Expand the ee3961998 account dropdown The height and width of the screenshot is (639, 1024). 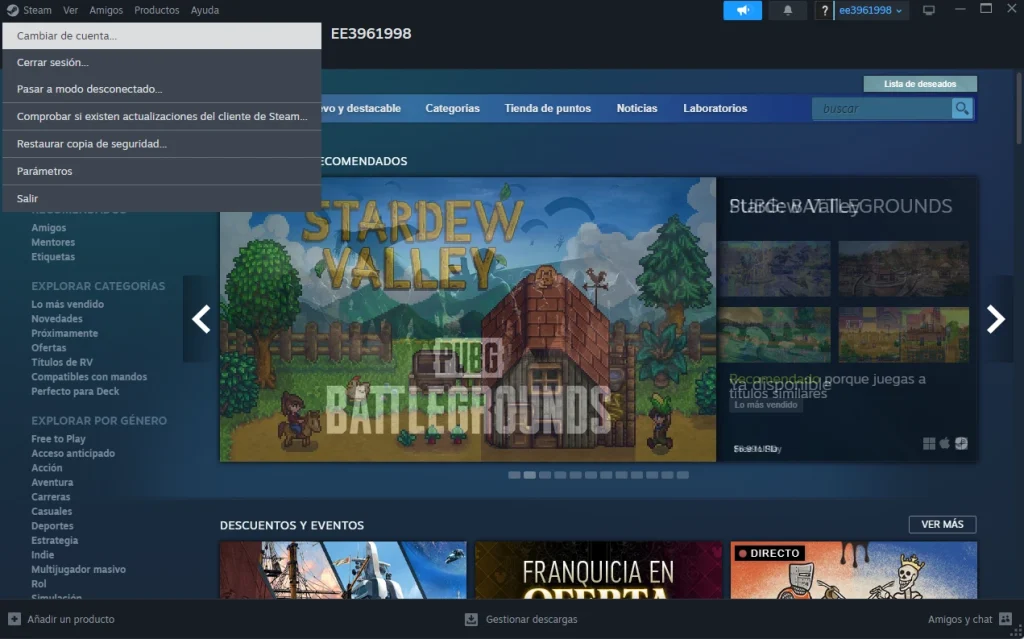pyautogui.click(x=871, y=11)
